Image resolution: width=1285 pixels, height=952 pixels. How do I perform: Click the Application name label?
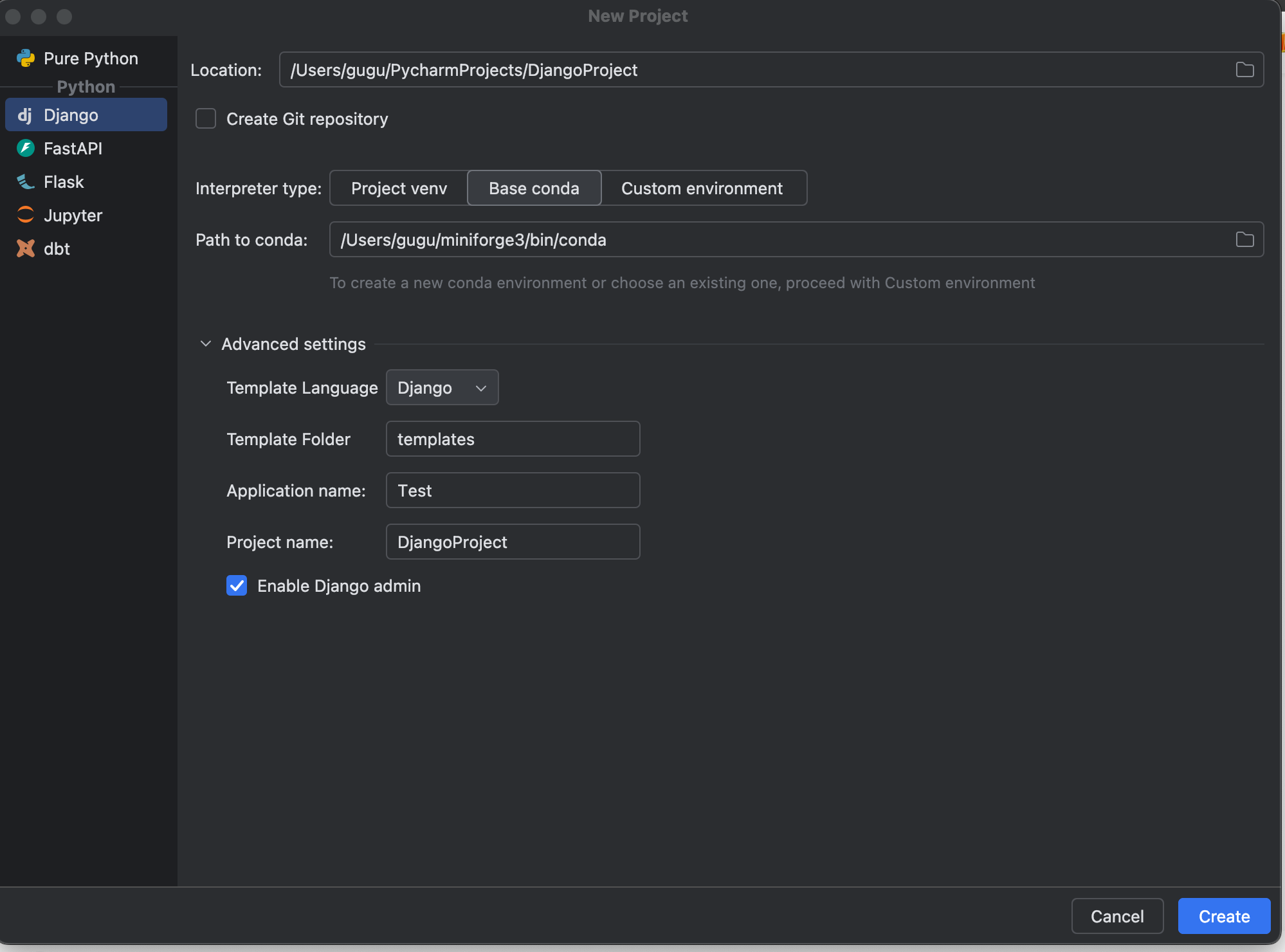[x=296, y=491]
